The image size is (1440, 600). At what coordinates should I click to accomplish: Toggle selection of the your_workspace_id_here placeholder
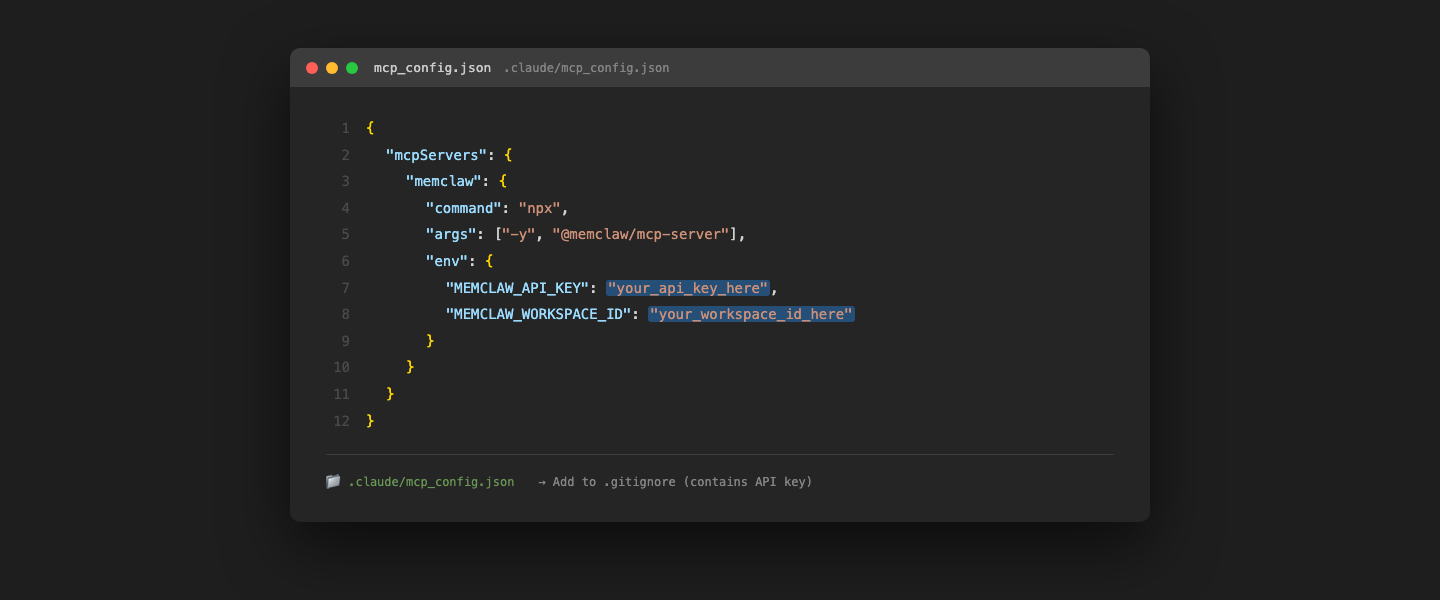pyautogui.click(x=750, y=313)
